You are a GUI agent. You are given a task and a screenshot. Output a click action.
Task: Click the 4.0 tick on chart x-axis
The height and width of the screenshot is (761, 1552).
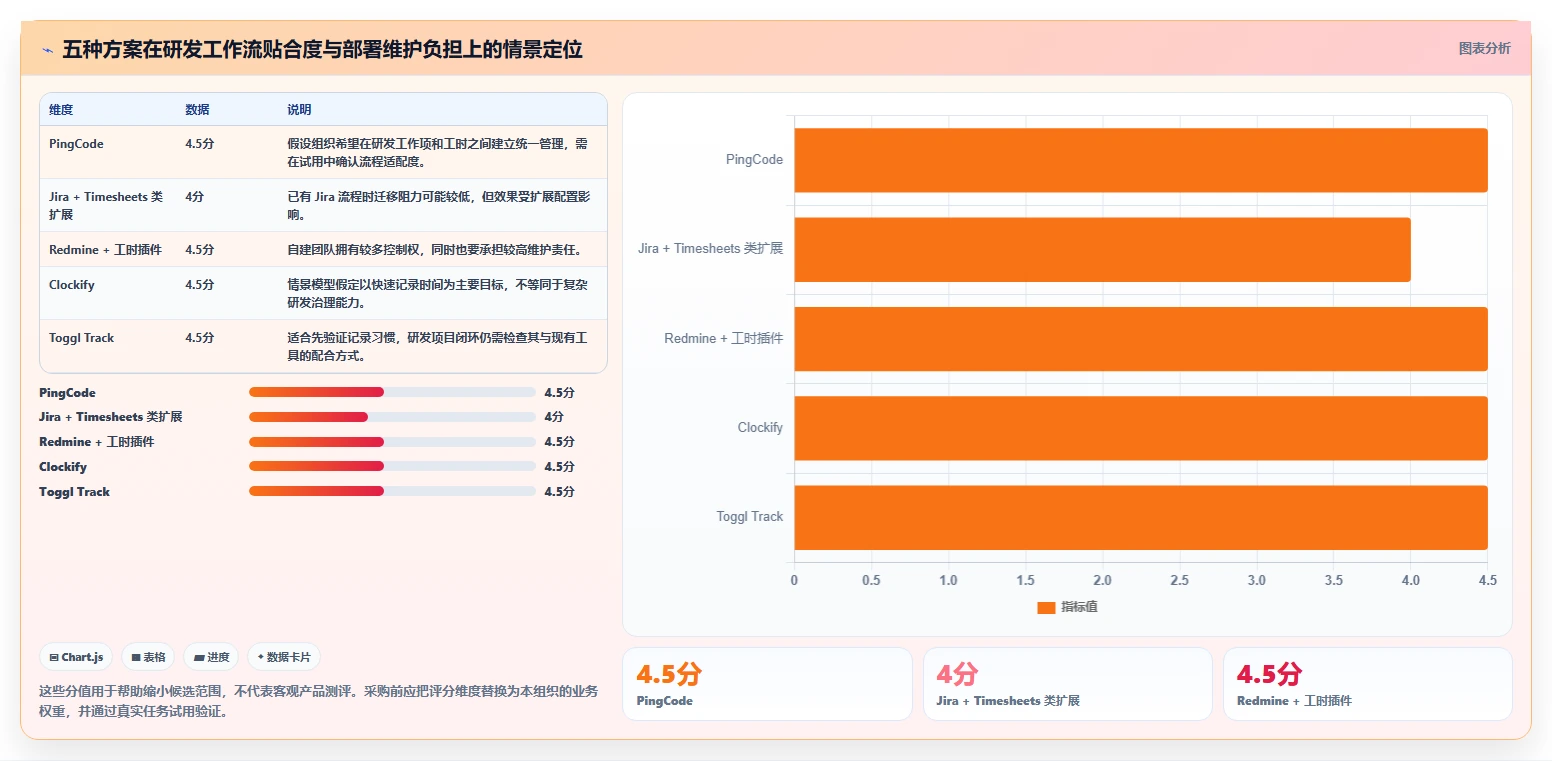pyautogui.click(x=1410, y=581)
